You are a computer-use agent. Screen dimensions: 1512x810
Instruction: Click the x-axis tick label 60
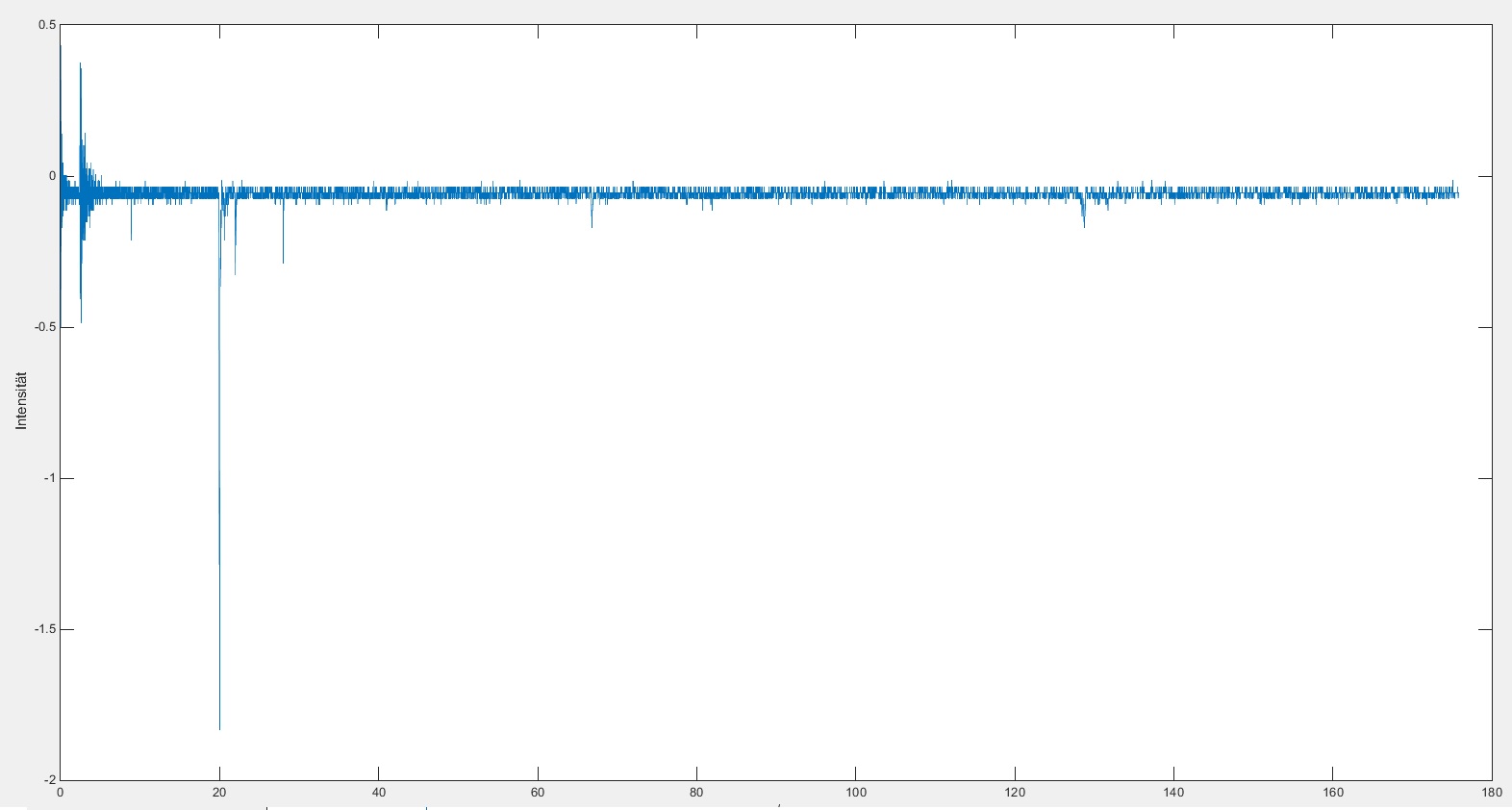(537, 793)
